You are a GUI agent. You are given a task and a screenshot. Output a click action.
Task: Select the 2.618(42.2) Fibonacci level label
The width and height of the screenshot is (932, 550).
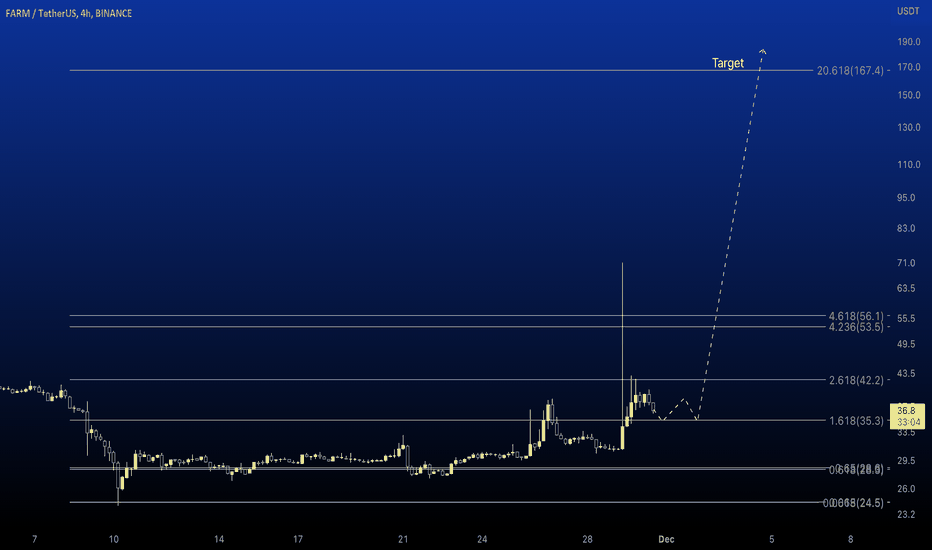coord(856,380)
